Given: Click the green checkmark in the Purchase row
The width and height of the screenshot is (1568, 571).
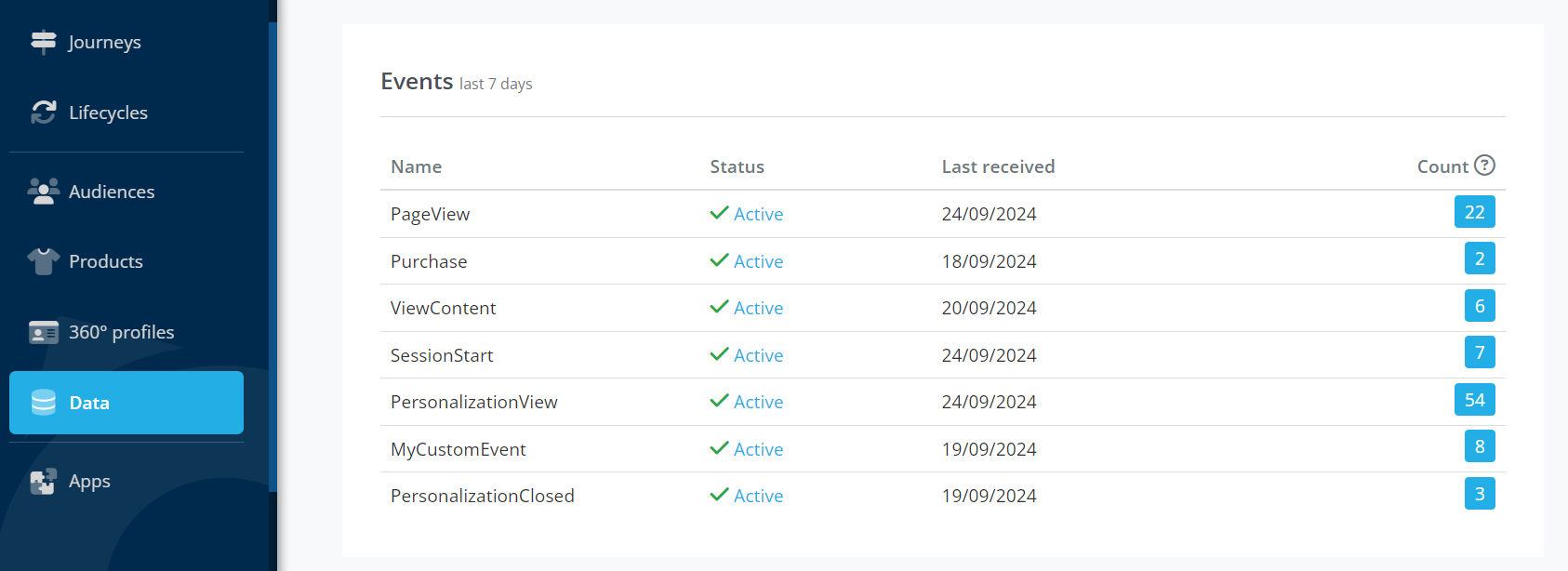Looking at the screenshot, I should tap(719, 260).
